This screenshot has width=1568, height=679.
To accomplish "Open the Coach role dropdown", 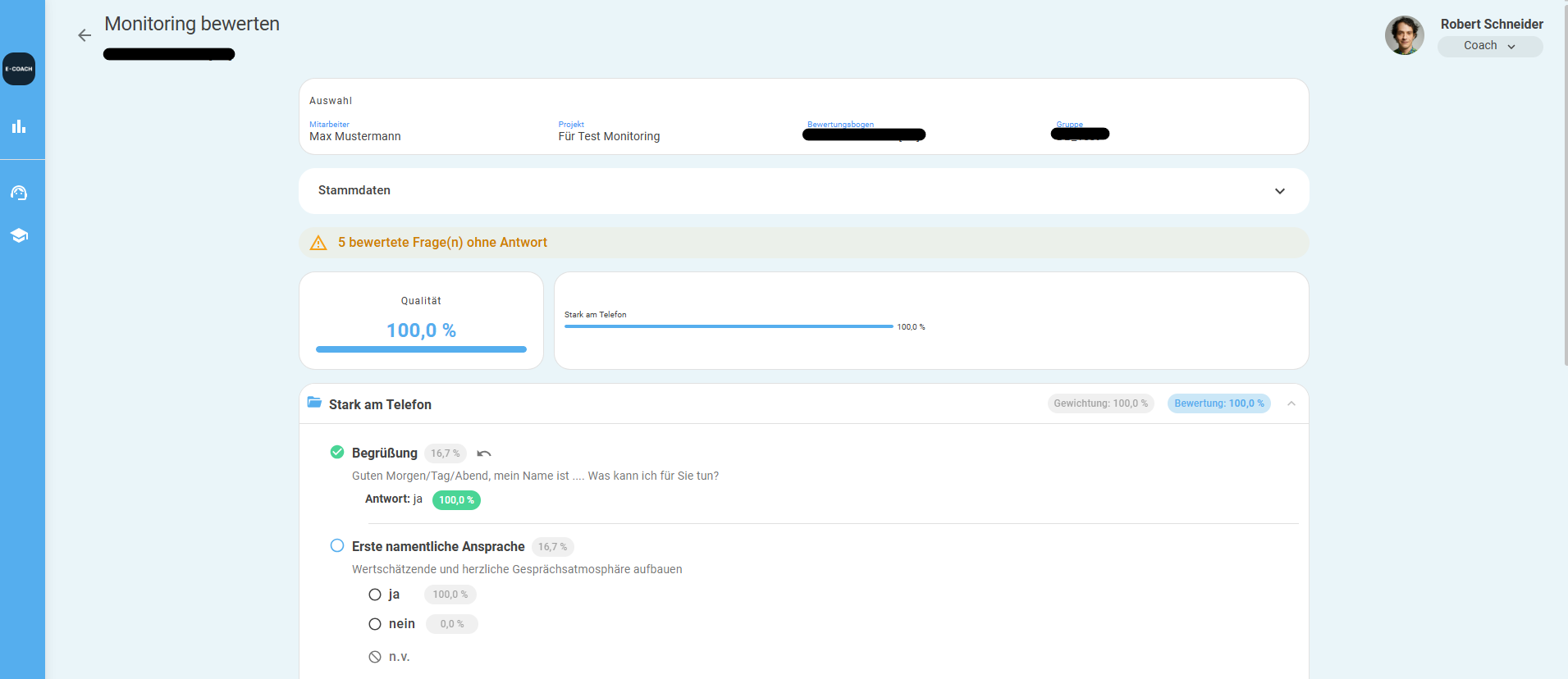I will coord(1490,46).
